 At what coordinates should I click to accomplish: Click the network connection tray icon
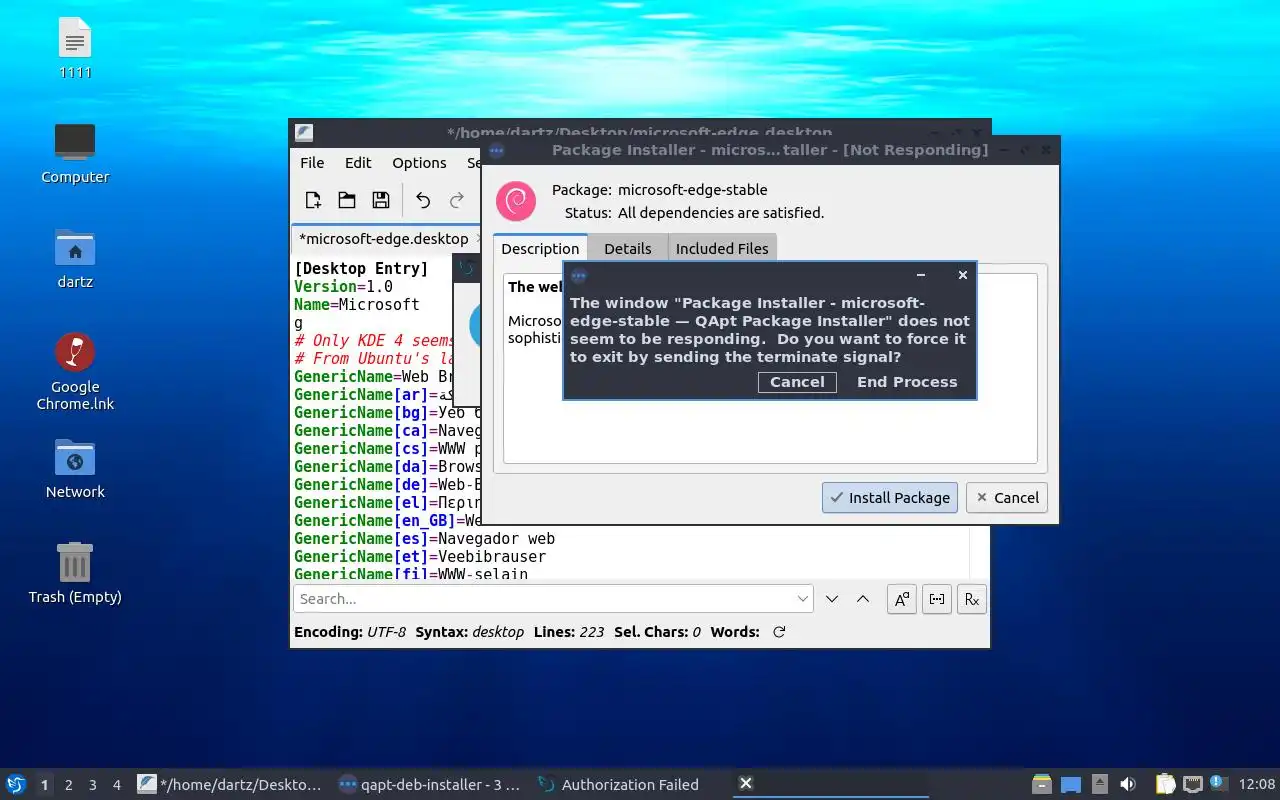pos(1193,784)
